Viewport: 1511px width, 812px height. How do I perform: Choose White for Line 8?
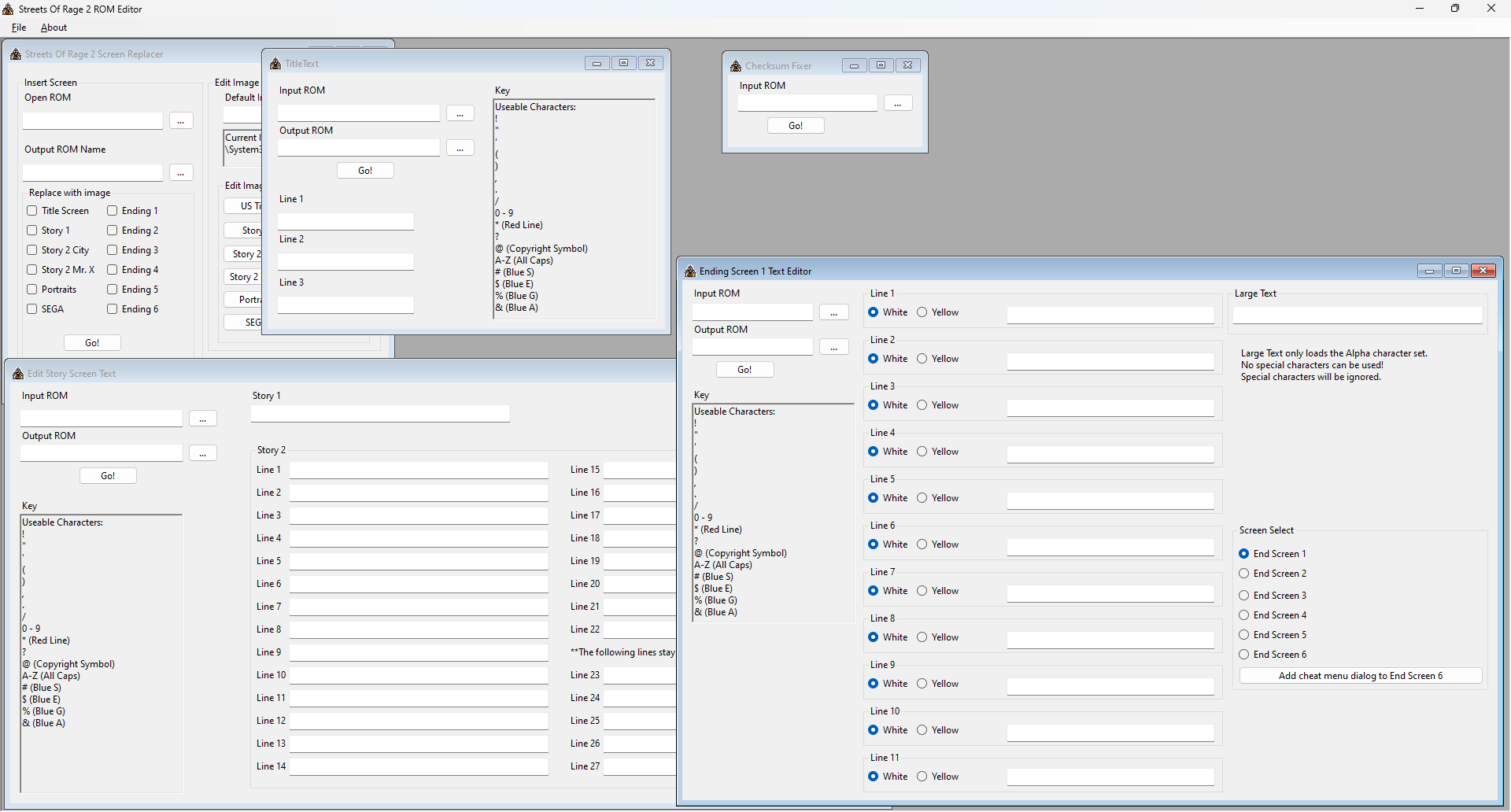pyautogui.click(x=874, y=637)
